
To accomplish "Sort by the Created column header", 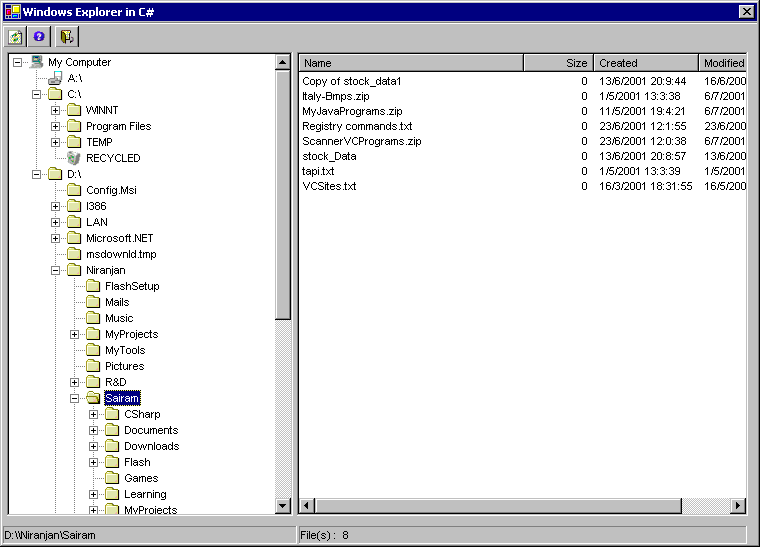I will [646, 63].
